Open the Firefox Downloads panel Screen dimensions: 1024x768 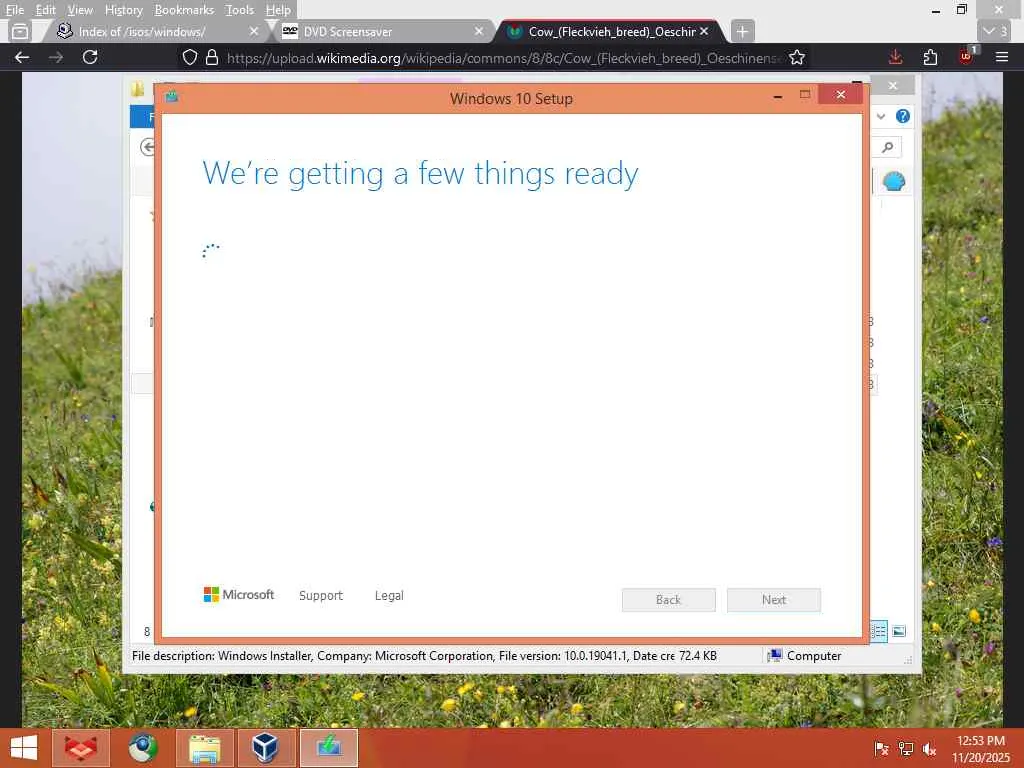click(x=895, y=57)
